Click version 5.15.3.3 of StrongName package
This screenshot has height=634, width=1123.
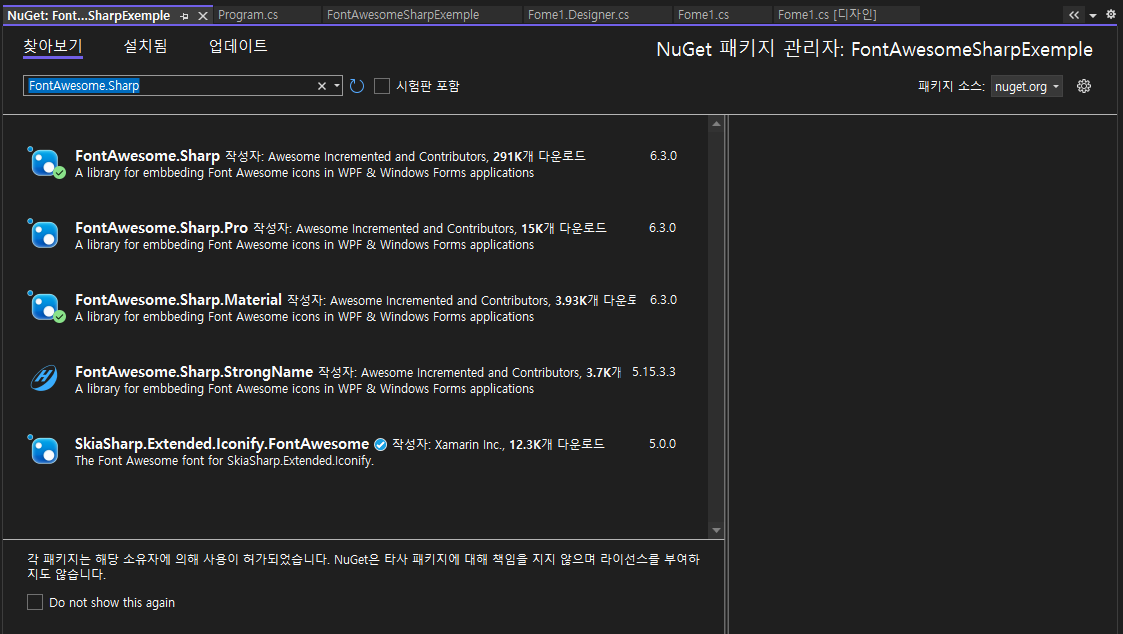653,372
